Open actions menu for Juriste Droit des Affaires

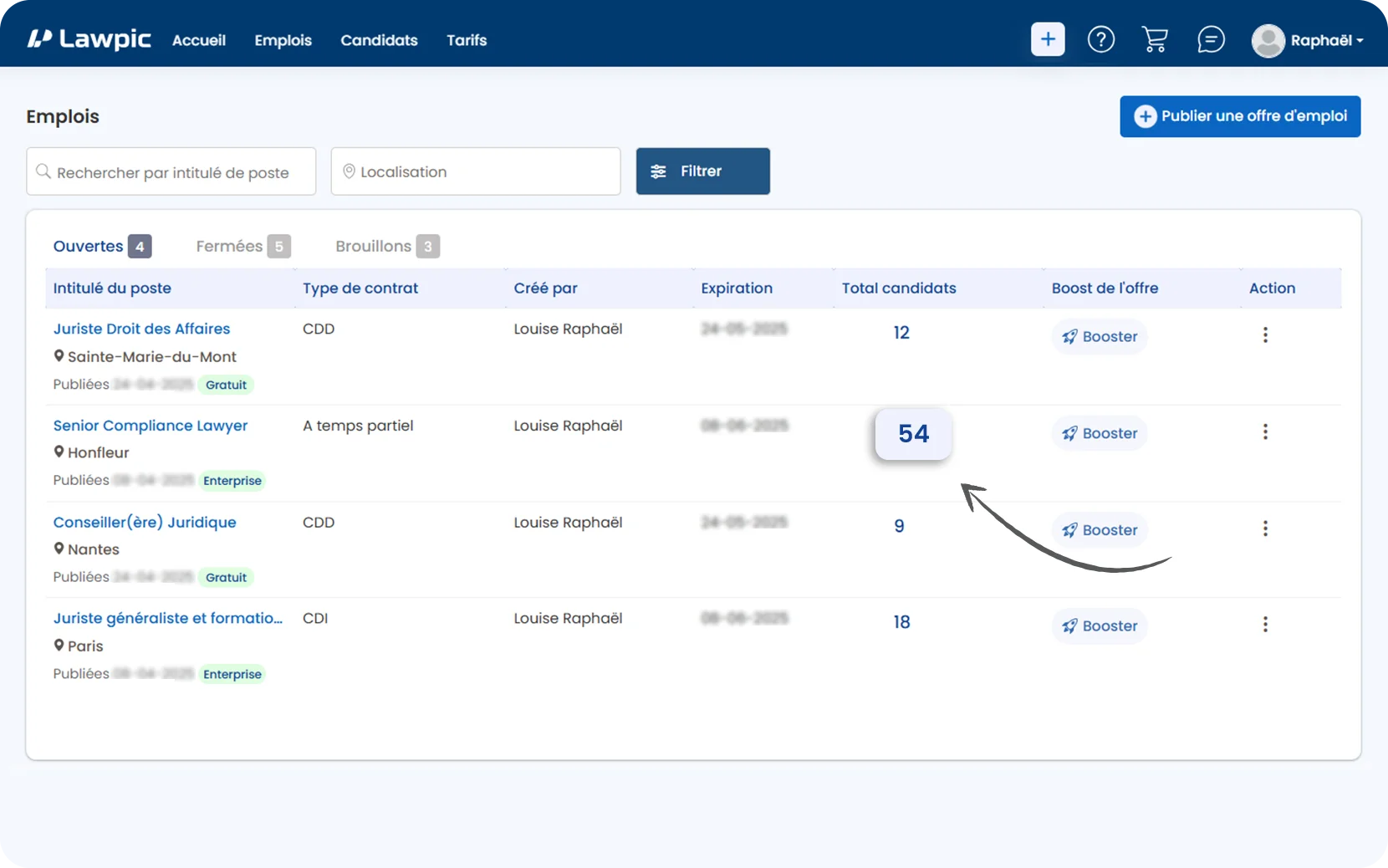tap(1265, 335)
